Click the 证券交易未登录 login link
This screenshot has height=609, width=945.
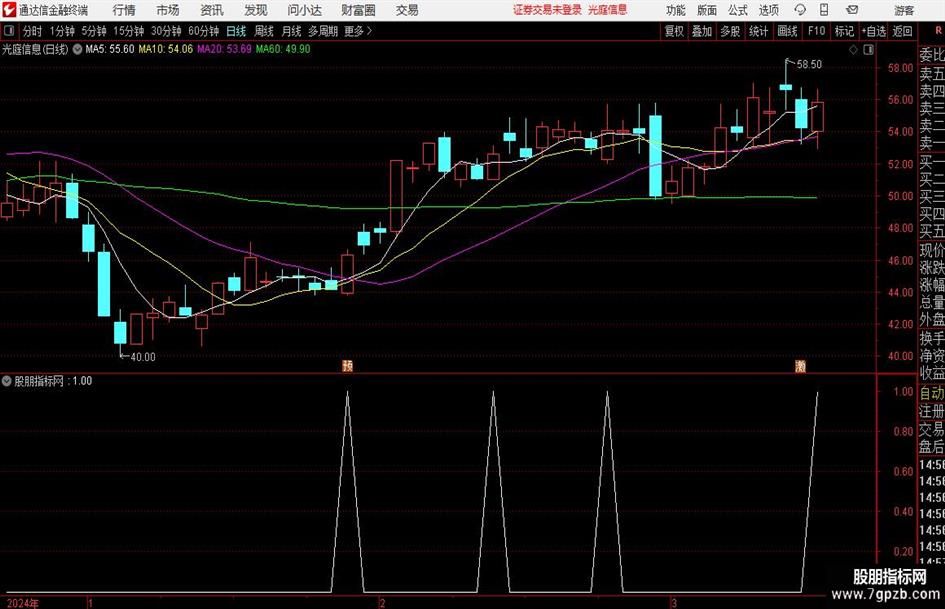point(547,10)
